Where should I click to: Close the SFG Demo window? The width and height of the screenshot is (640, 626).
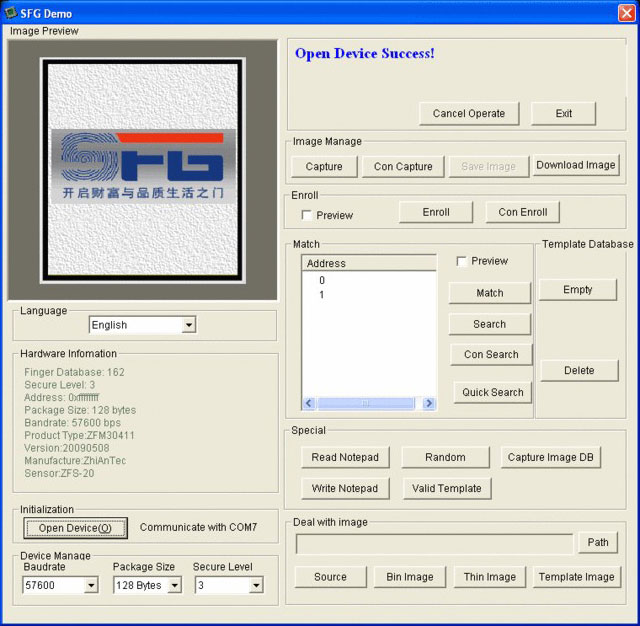pos(627,13)
